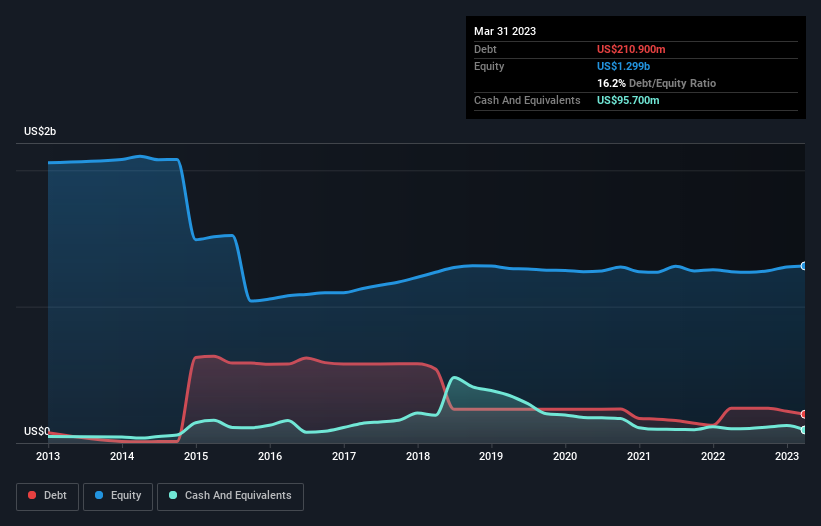Click the US$1.299b equity value

click(x=623, y=66)
